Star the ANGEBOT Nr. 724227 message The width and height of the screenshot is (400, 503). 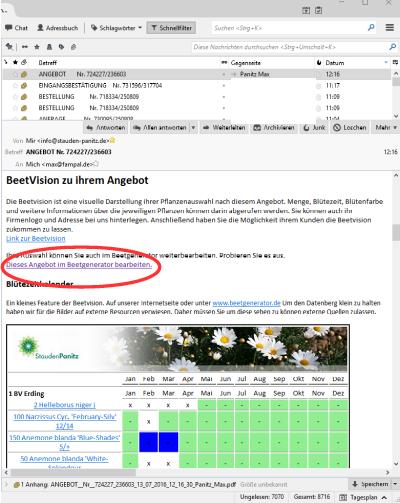pos(15,74)
